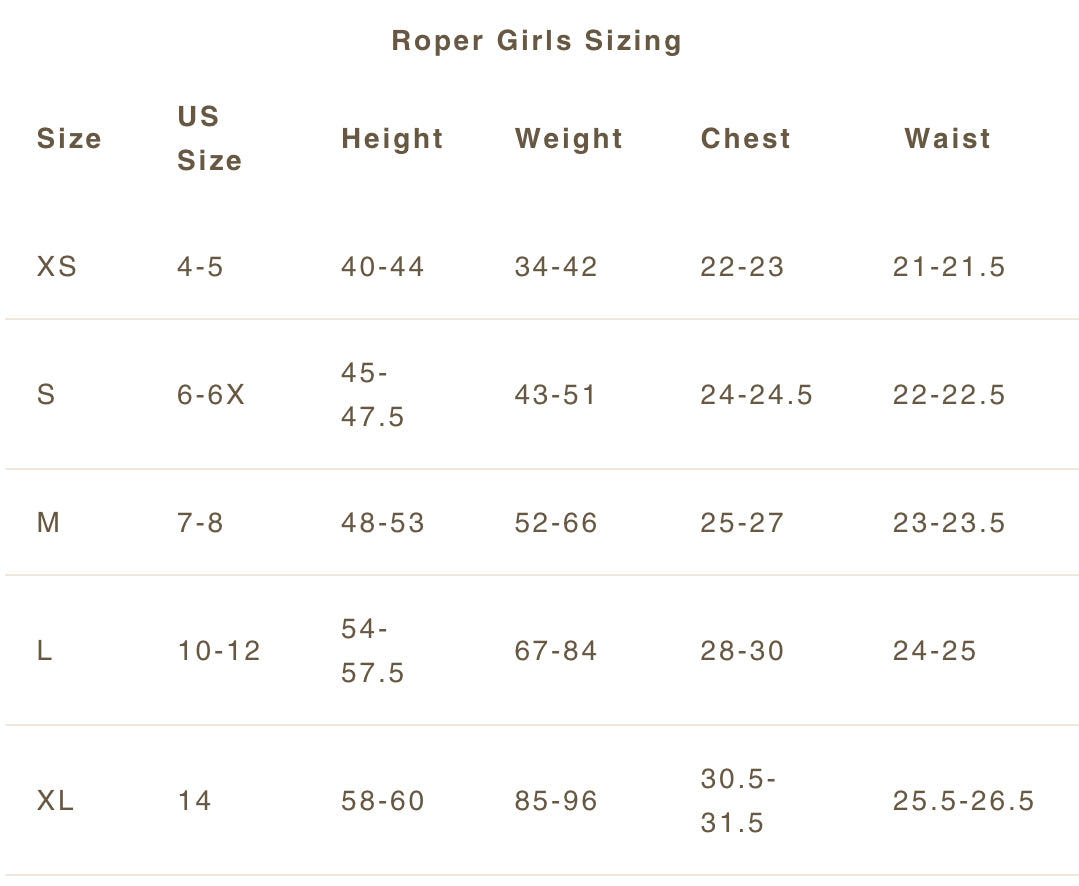Click the Chest column header

tap(746, 139)
